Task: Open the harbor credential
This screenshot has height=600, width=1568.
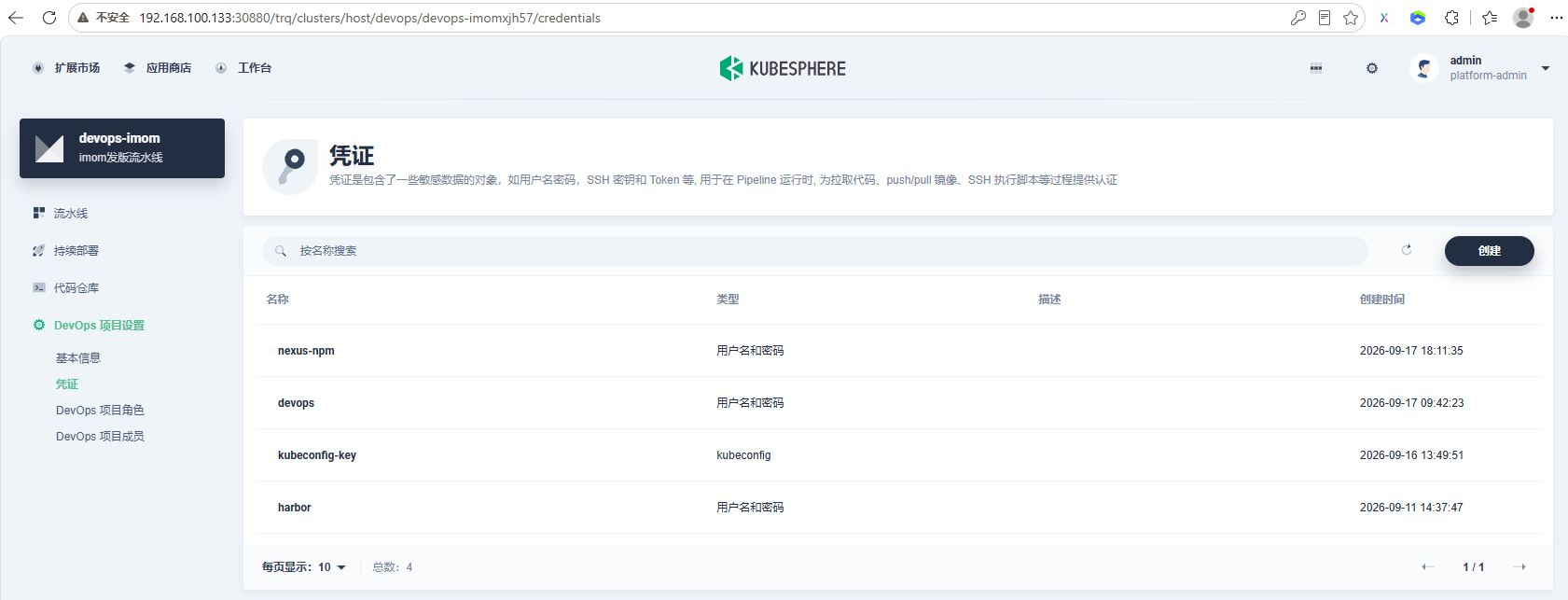Action: (294, 508)
